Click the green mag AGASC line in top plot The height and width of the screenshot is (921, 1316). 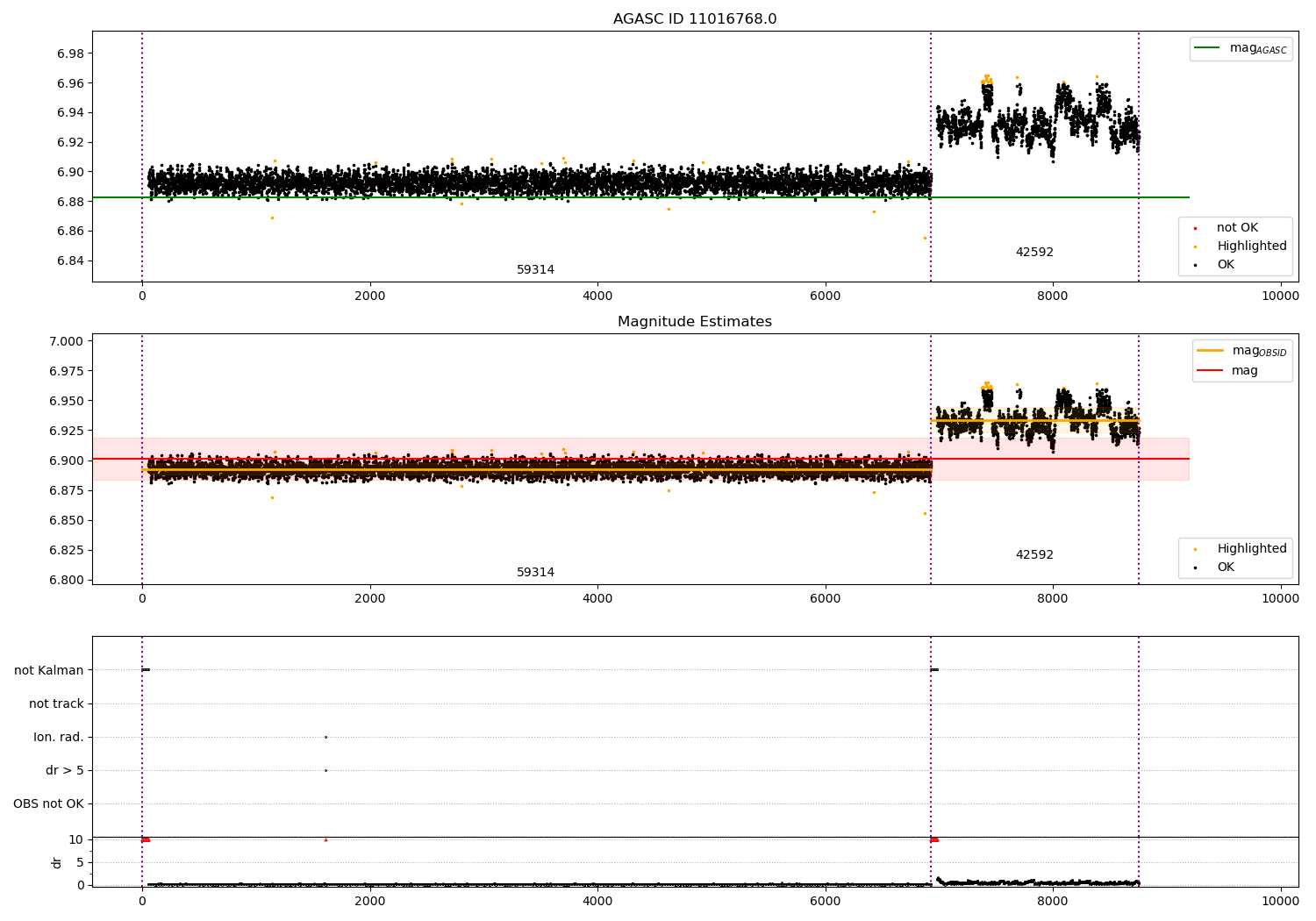(640, 198)
